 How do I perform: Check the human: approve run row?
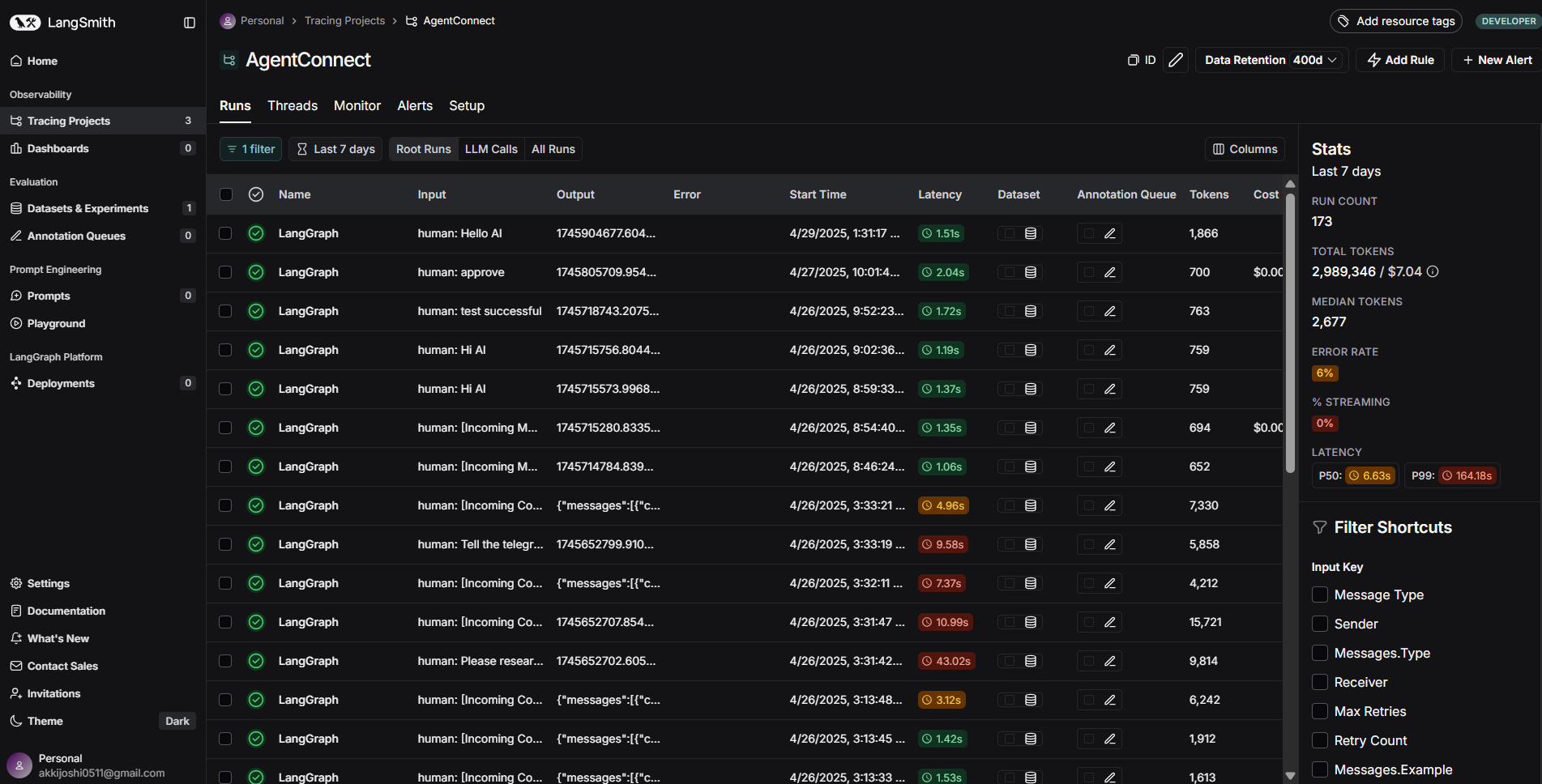[225, 272]
